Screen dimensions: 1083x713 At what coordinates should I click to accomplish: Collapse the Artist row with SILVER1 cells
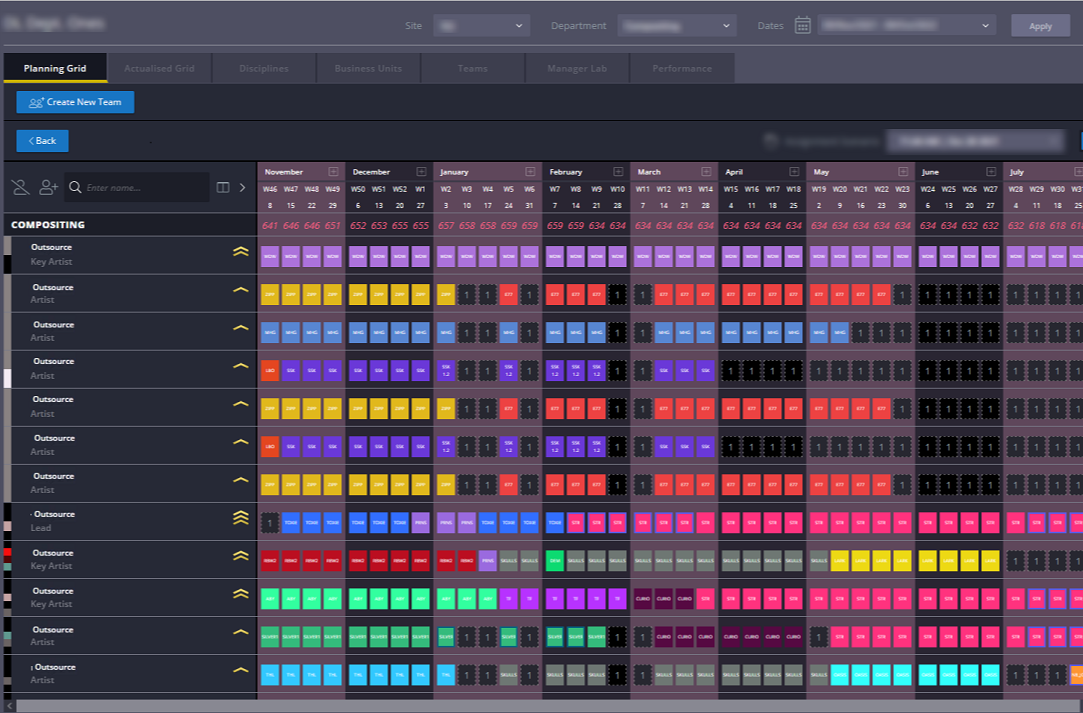click(240, 632)
